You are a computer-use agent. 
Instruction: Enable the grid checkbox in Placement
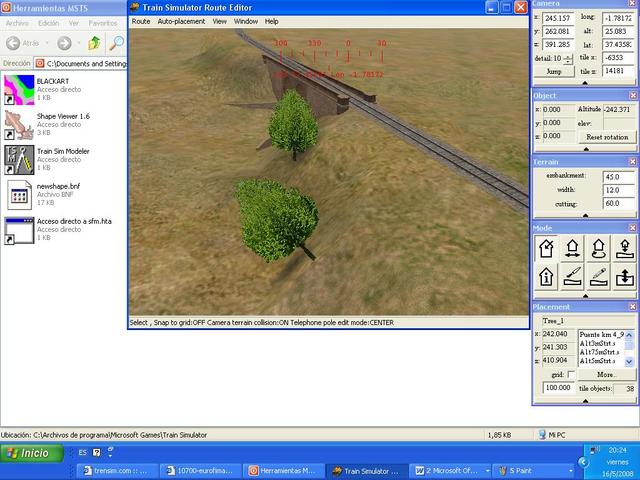[x=571, y=374]
